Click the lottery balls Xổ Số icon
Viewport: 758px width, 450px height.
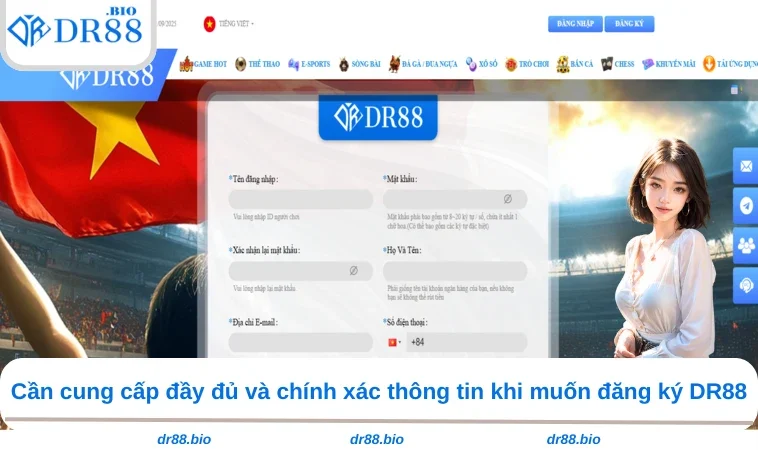(471, 64)
